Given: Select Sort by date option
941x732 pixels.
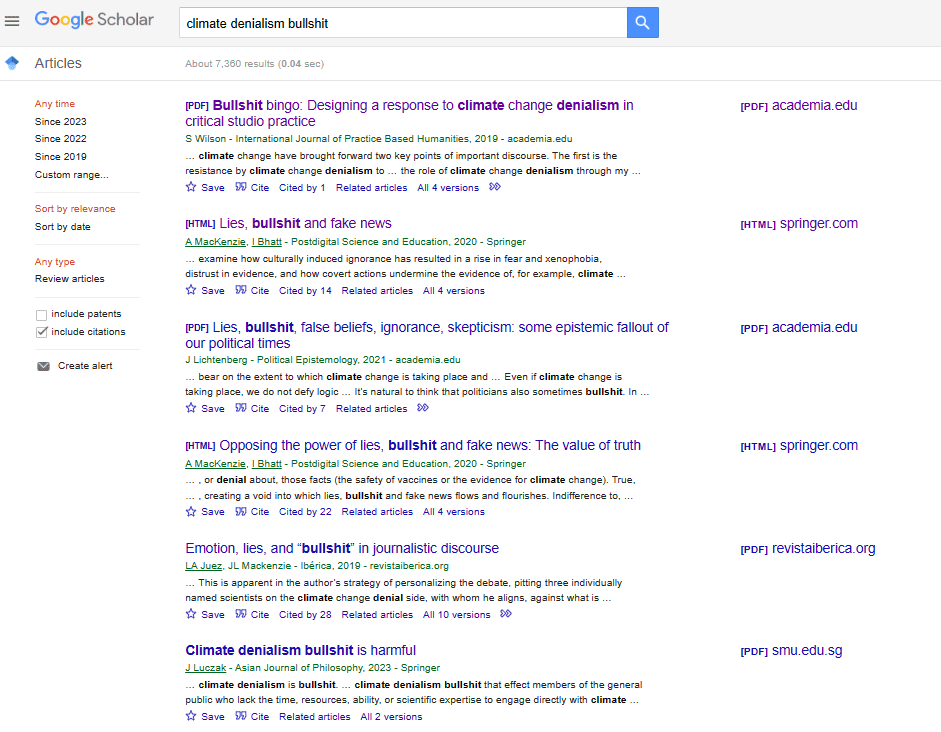Looking at the screenshot, I should (x=62, y=227).
